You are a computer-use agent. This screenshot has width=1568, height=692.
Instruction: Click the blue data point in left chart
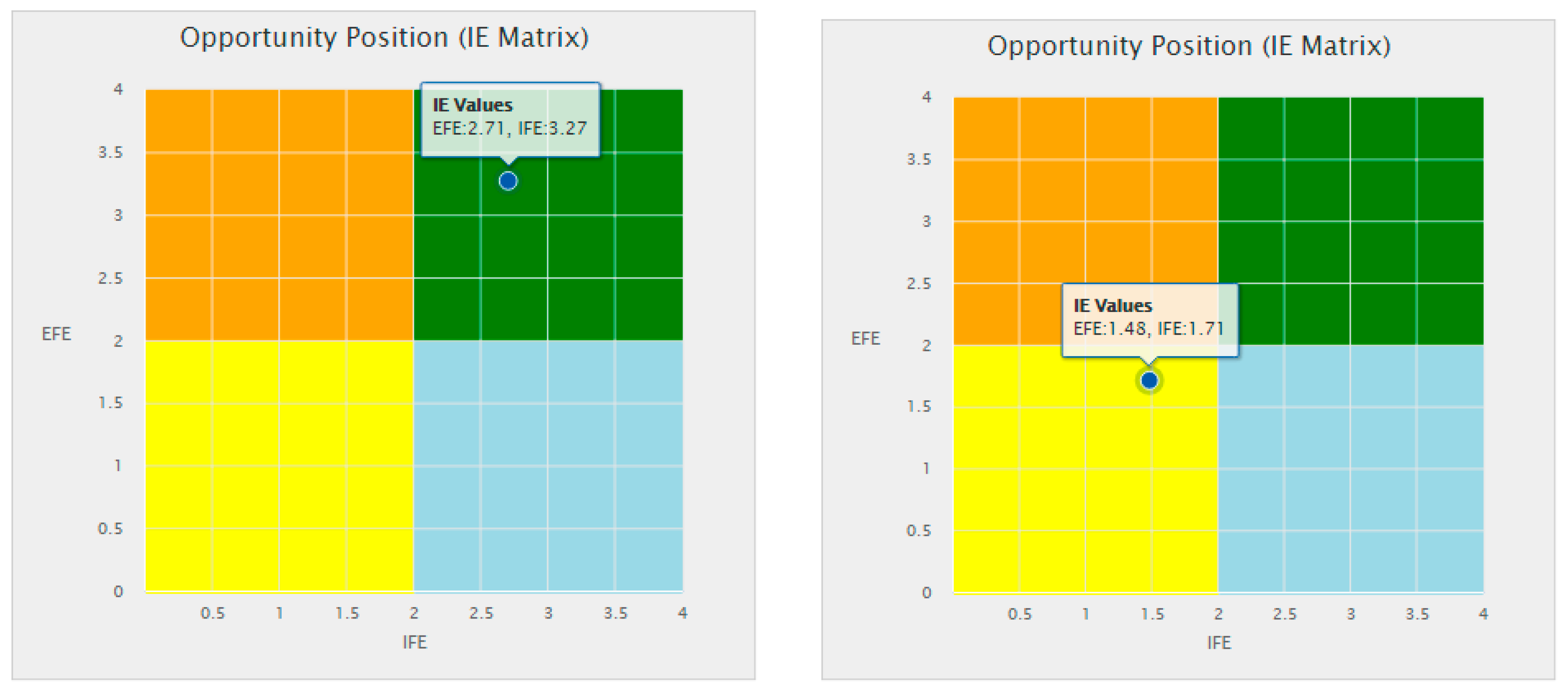tap(508, 181)
